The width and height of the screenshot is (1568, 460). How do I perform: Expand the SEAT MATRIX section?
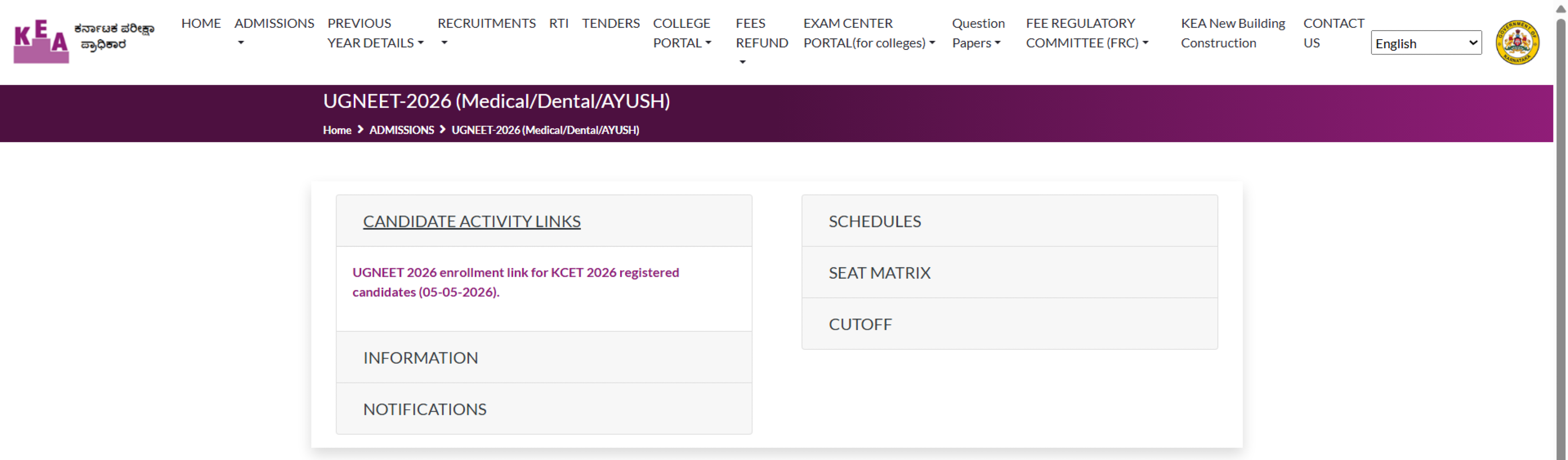(x=1009, y=273)
